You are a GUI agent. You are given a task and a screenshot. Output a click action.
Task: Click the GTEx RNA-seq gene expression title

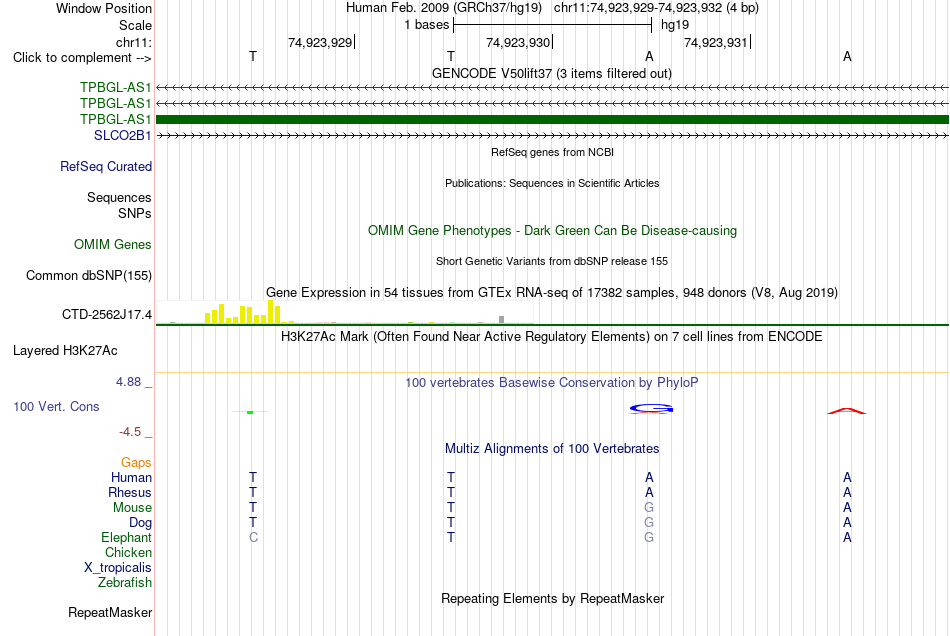552,293
